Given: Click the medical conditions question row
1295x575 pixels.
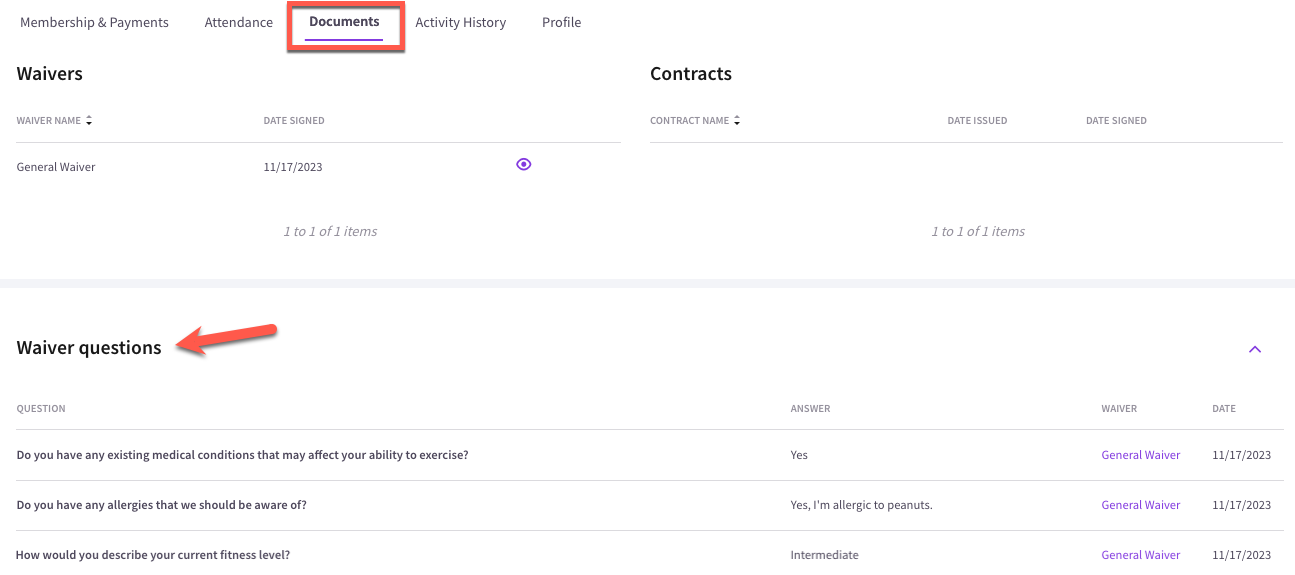Looking at the screenshot, I should click(650, 455).
